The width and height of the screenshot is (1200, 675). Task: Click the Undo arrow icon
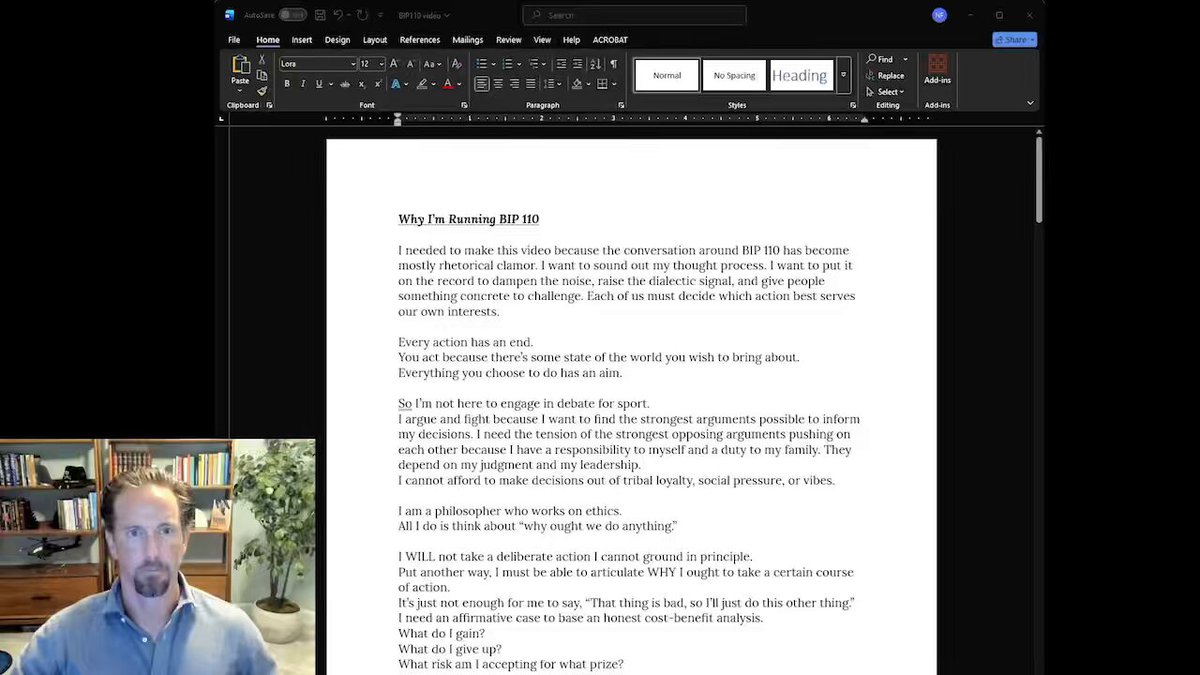[x=339, y=15]
